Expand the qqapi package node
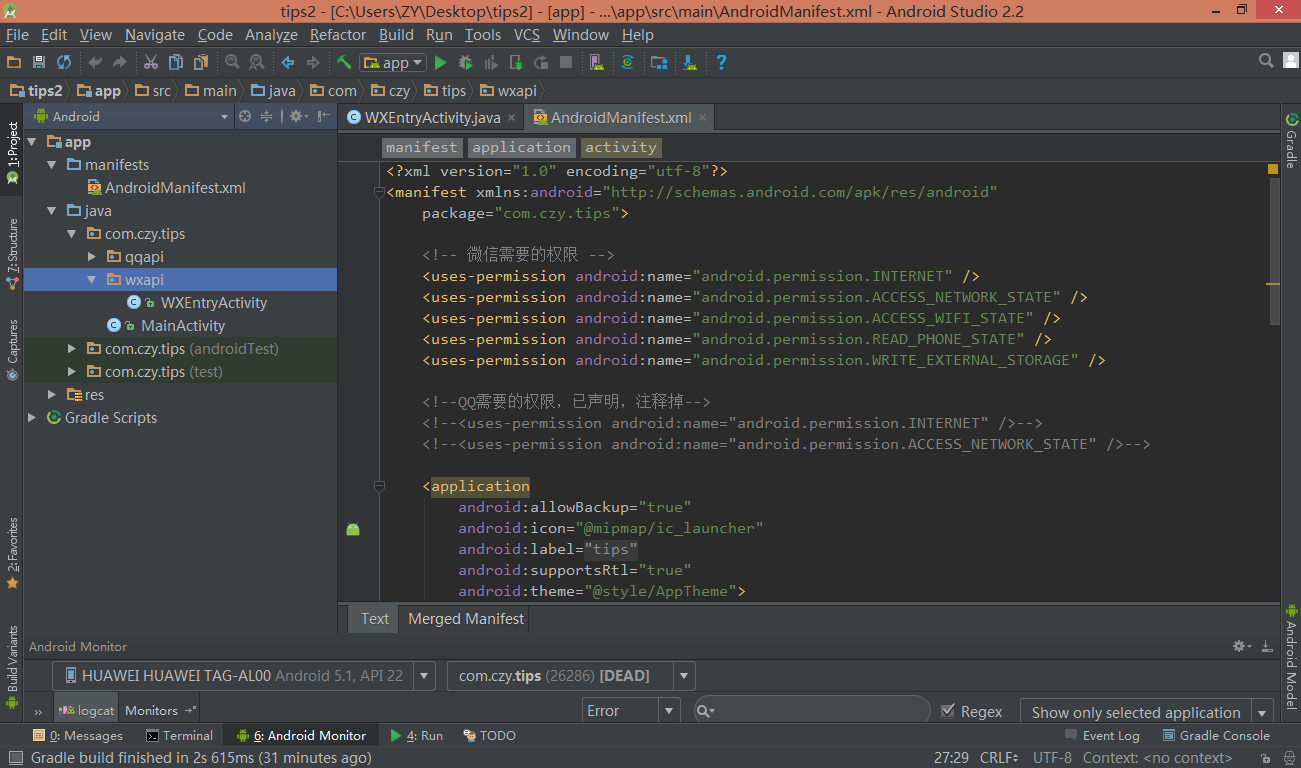The width and height of the screenshot is (1301, 768). pos(92,257)
